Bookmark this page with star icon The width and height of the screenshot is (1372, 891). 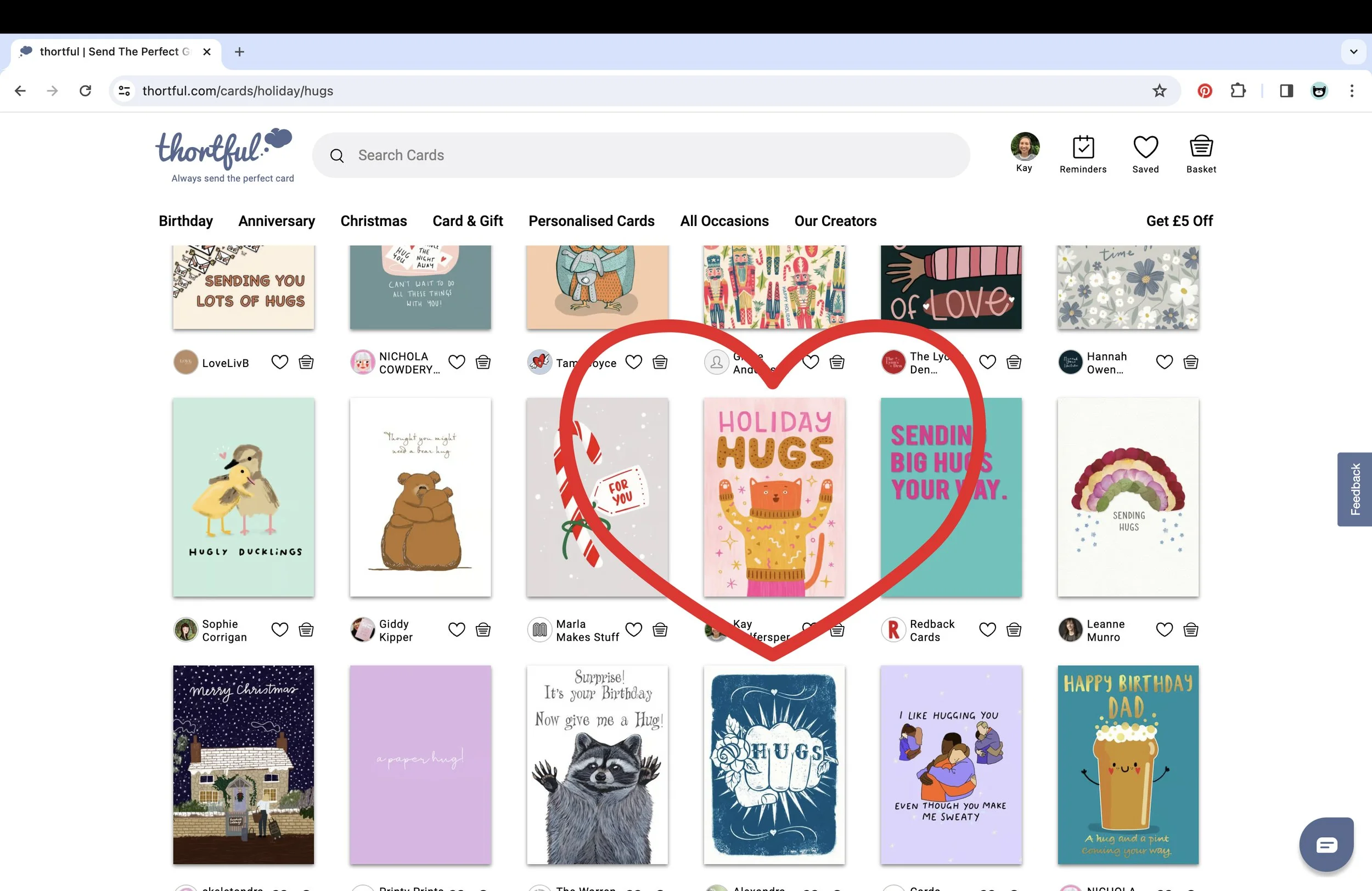(x=1159, y=91)
